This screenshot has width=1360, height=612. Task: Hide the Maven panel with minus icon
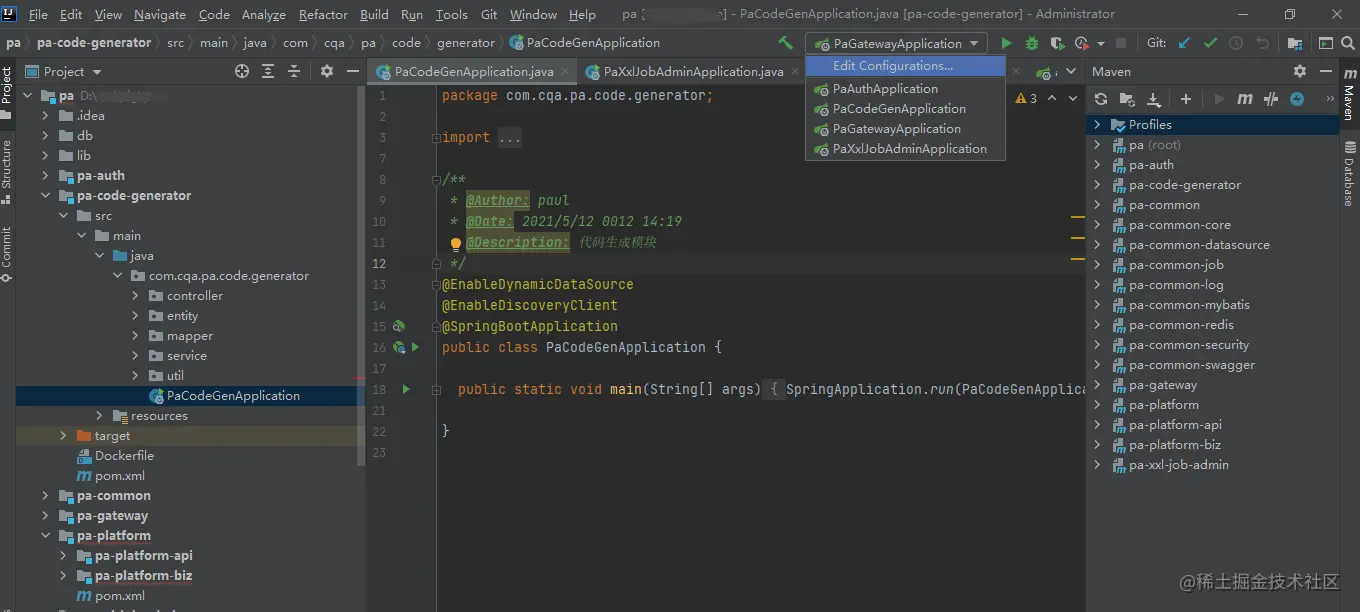pyautogui.click(x=1326, y=71)
